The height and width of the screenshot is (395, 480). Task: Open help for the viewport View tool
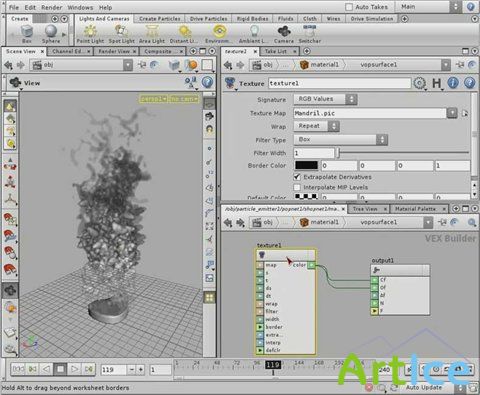(207, 82)
